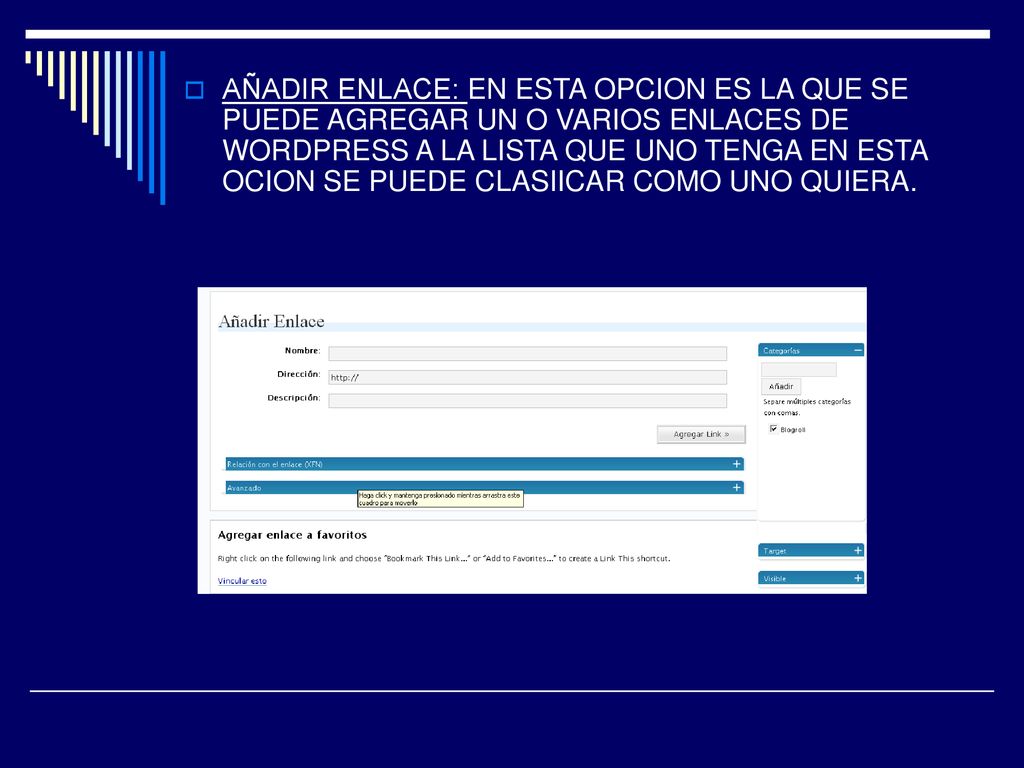Click the Descripción: label

[x=294, y=398]
